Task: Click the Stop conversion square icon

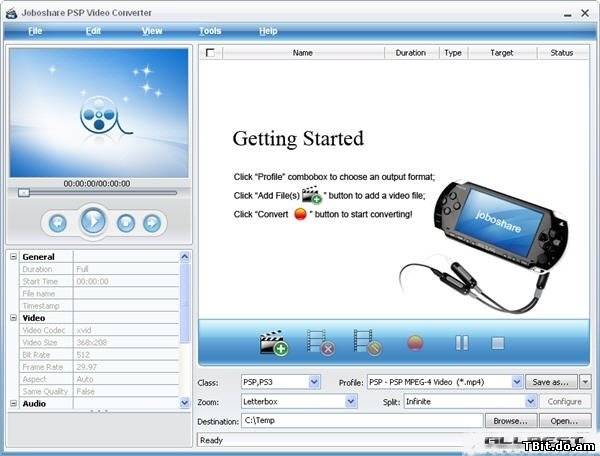Action: (x=497, y=343)
